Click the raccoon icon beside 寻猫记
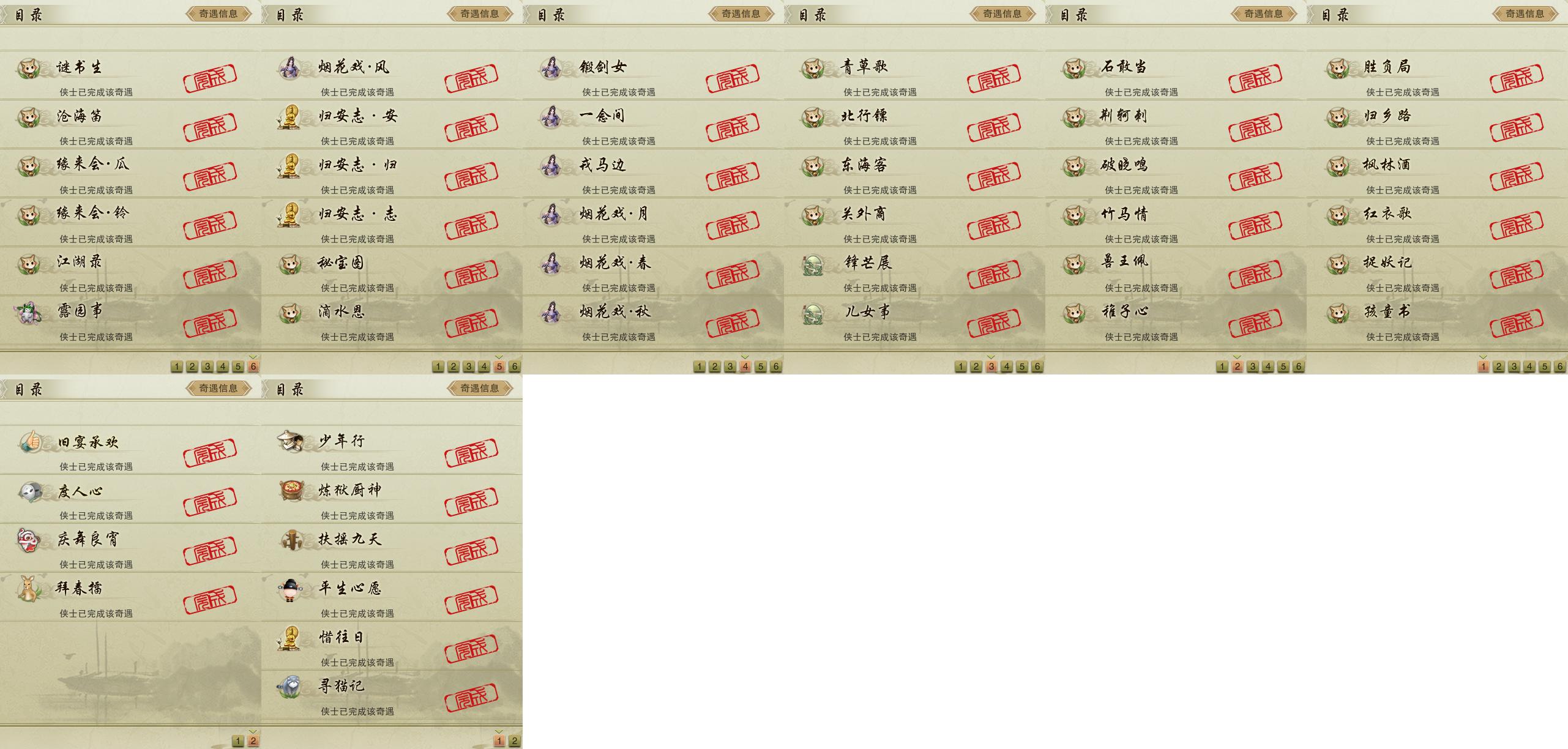This screenshot has width=1568, height=749. tap(290, 687)
